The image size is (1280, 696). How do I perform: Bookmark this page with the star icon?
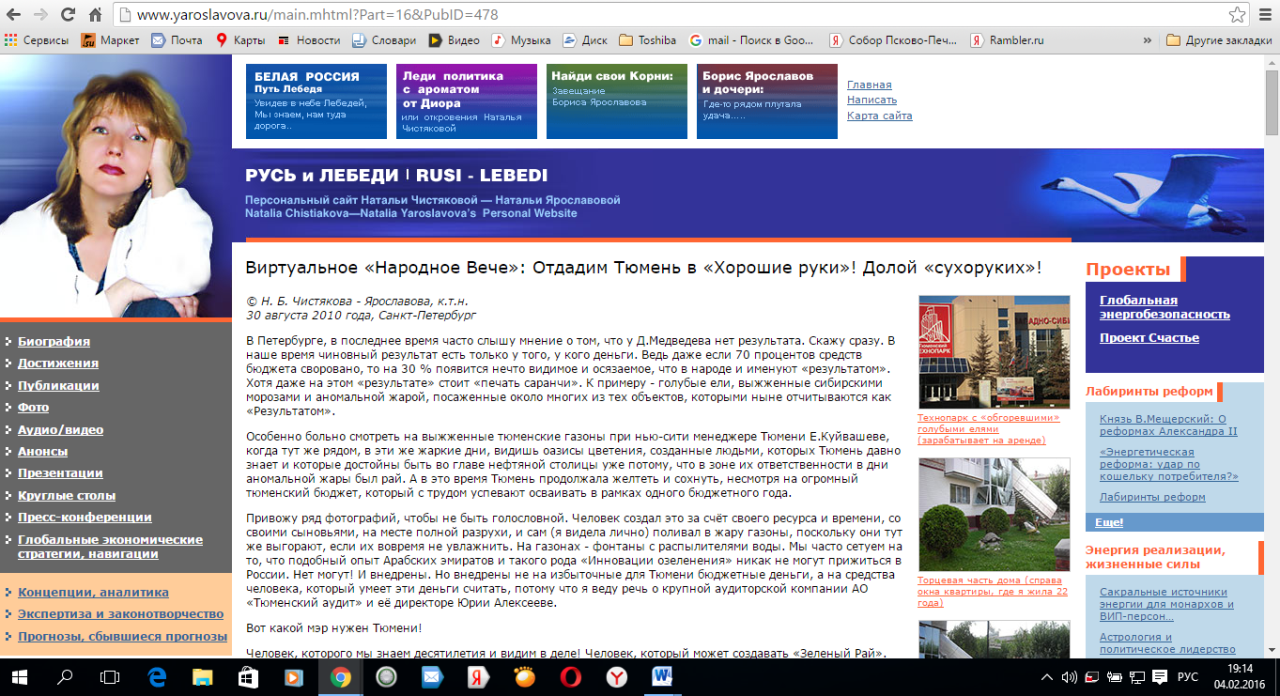pos(1237,15)
